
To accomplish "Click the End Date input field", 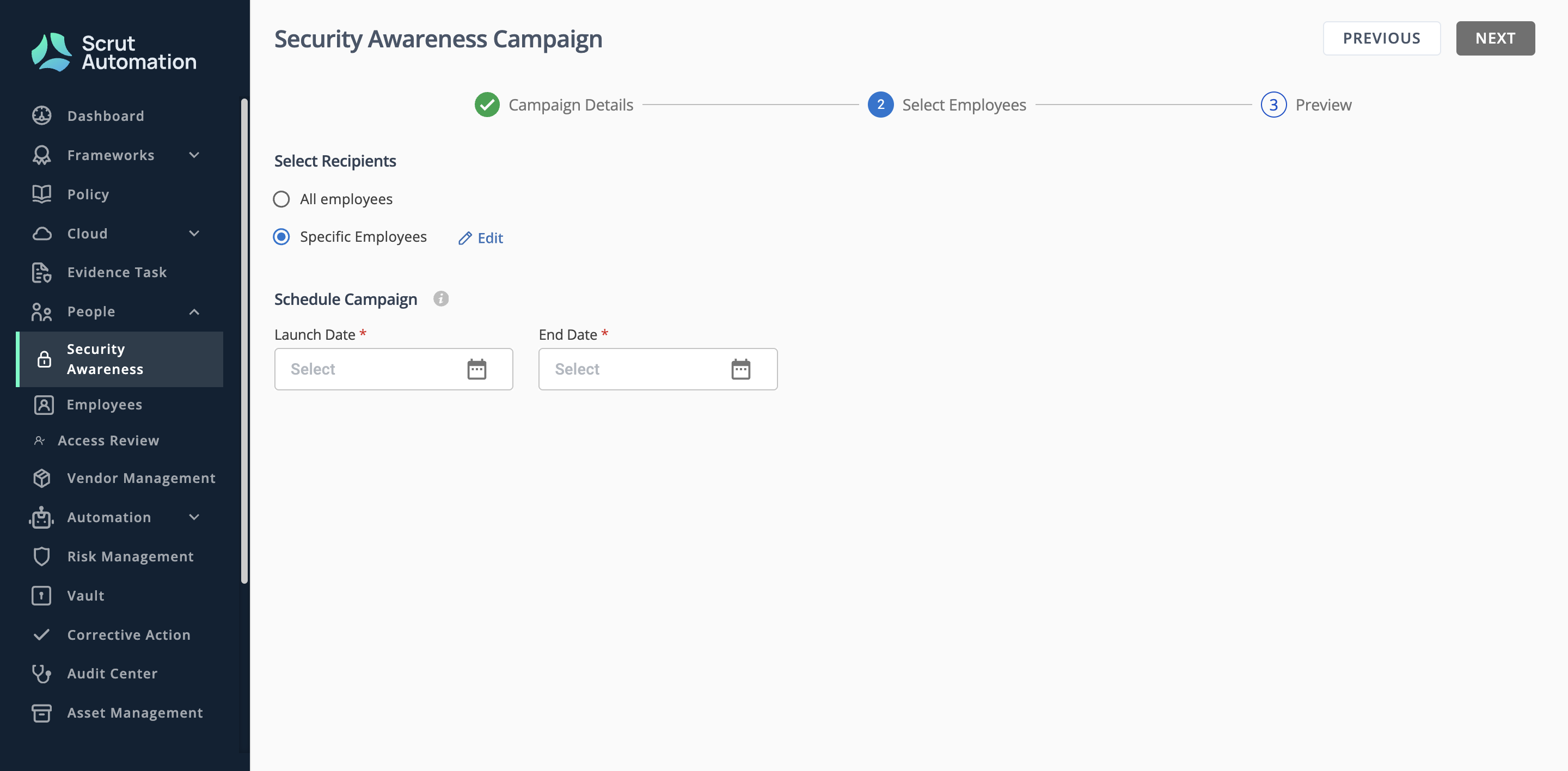I will (x=657, y=369).
